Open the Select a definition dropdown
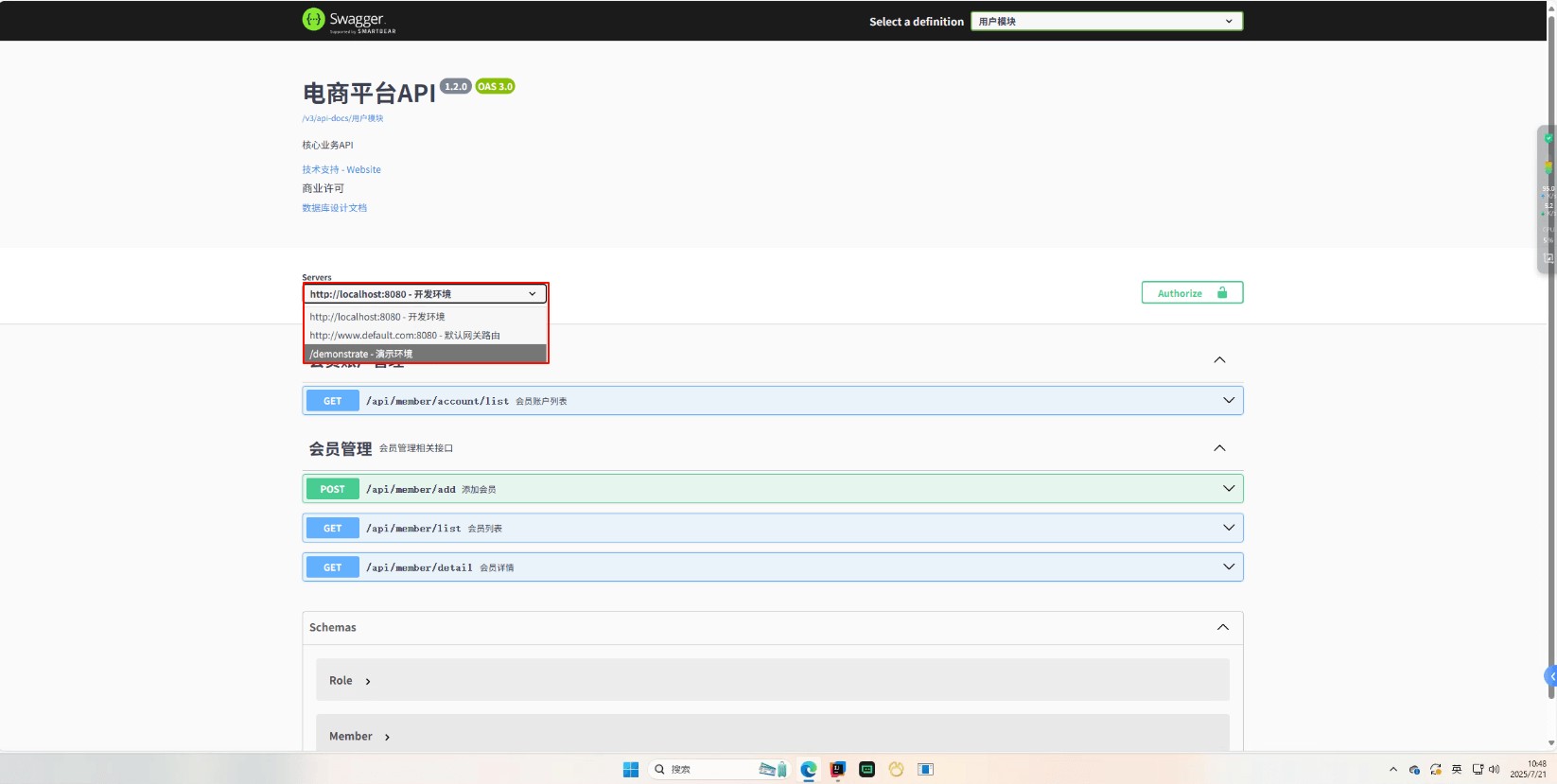Viewport: 1557px width, 784px height. point(1106,21)
